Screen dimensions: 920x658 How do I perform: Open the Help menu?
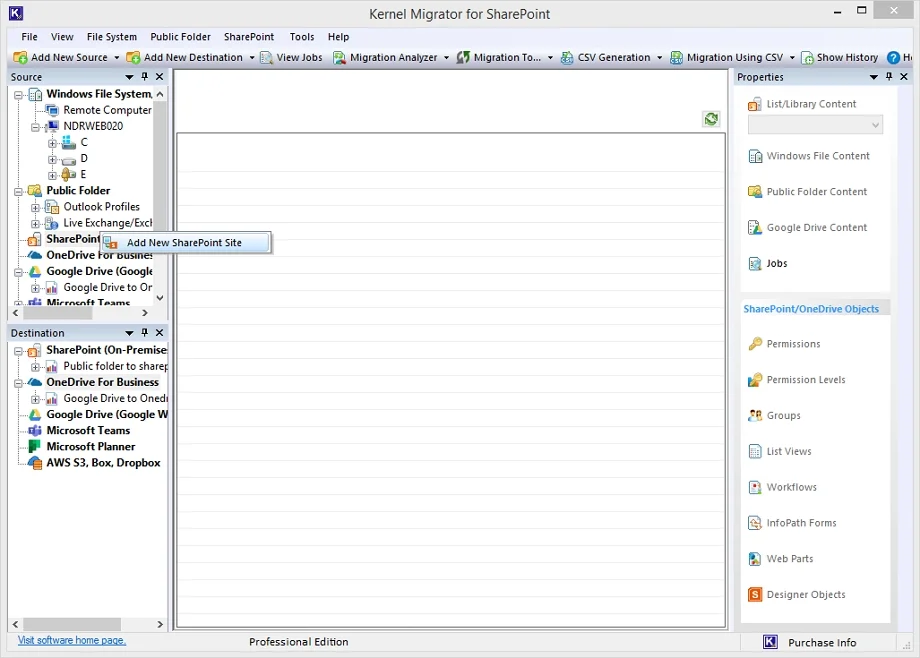[338, 37]
